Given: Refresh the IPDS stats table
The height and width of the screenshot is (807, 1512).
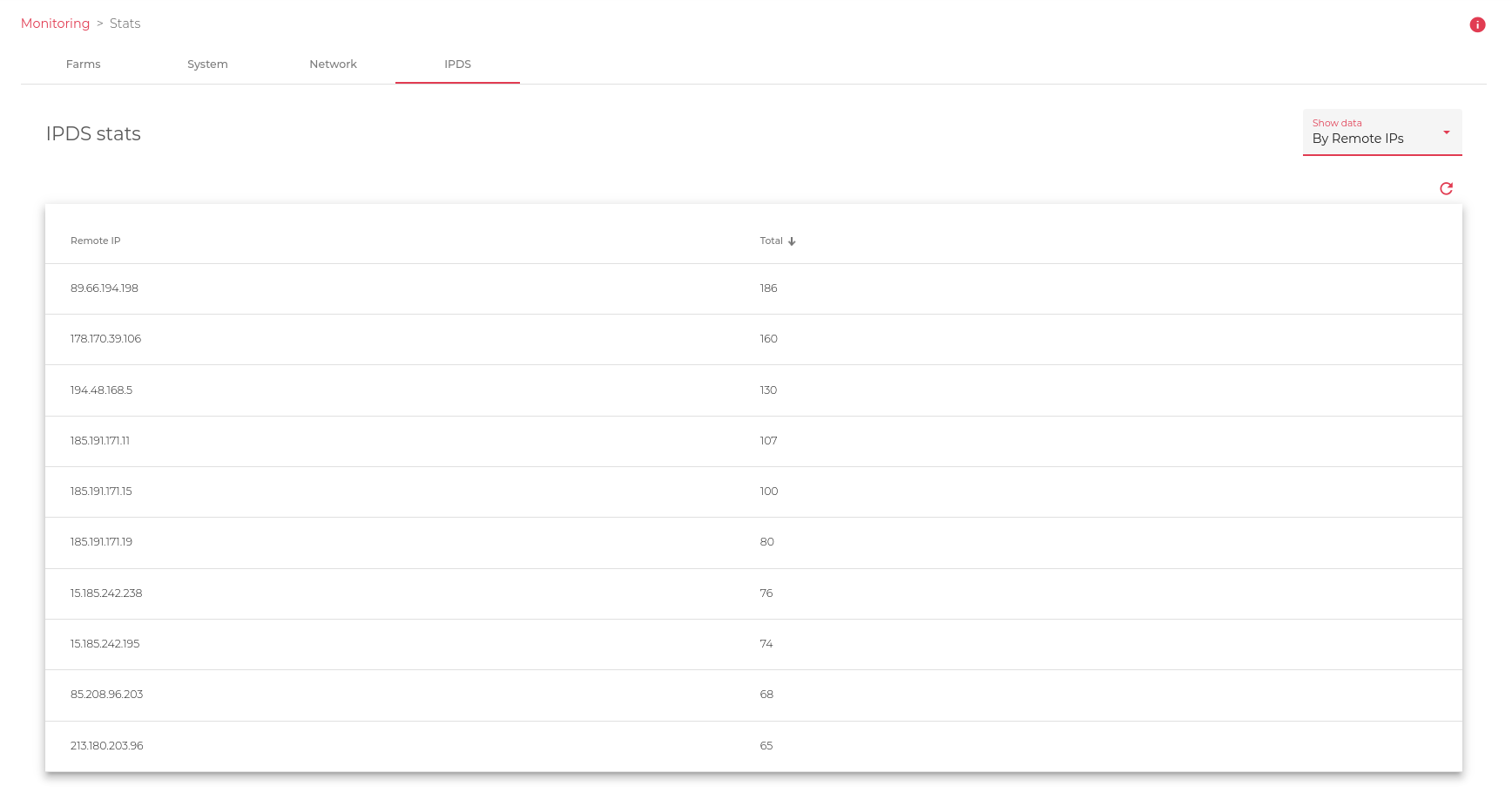Looking at the screenshot, I should (x=1446, y=188).
